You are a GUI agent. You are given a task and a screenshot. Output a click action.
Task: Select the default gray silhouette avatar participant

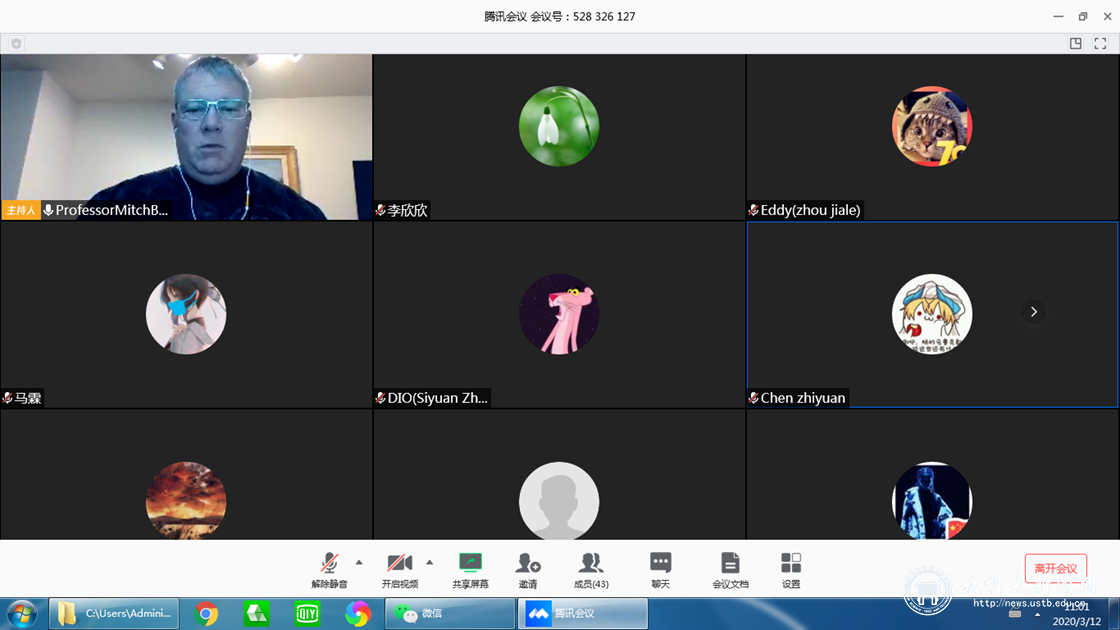pos(559,500)
